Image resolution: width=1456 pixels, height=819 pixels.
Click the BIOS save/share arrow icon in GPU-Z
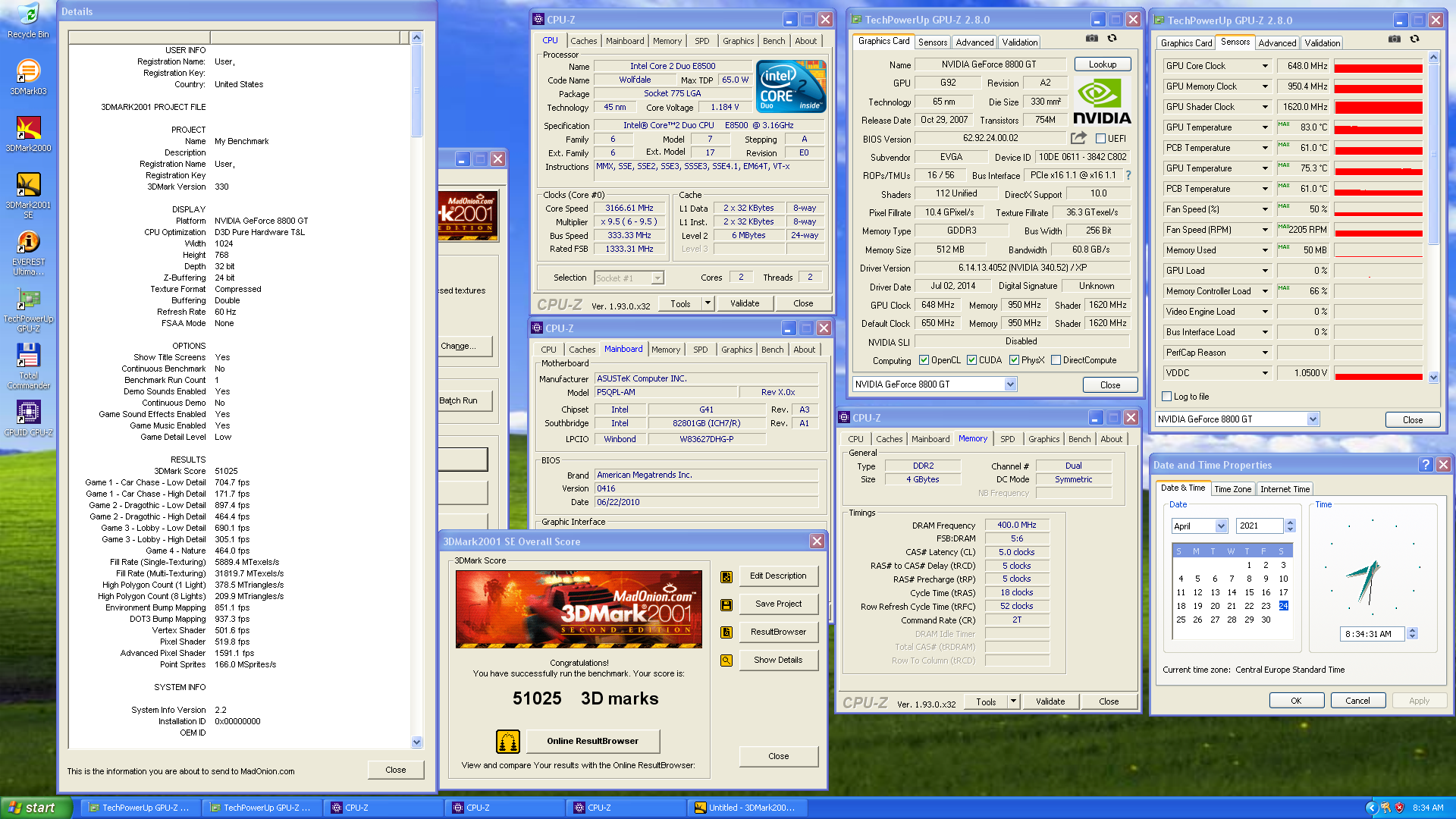[x=1078, y=138]
